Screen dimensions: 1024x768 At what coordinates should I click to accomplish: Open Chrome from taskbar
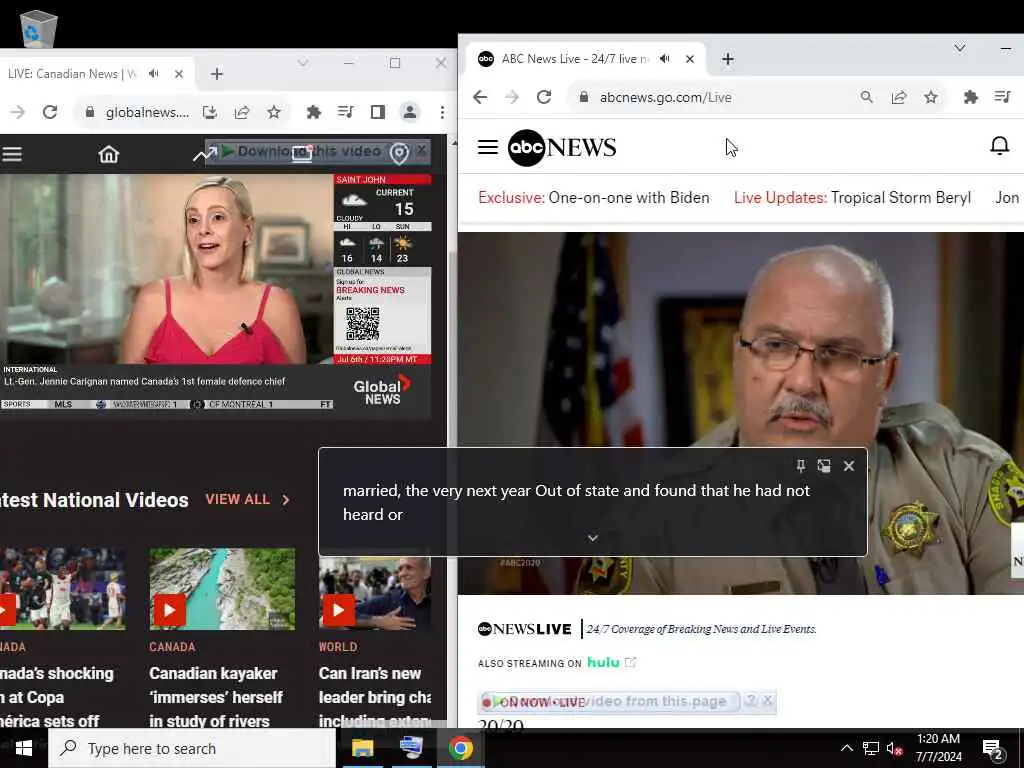460,748
